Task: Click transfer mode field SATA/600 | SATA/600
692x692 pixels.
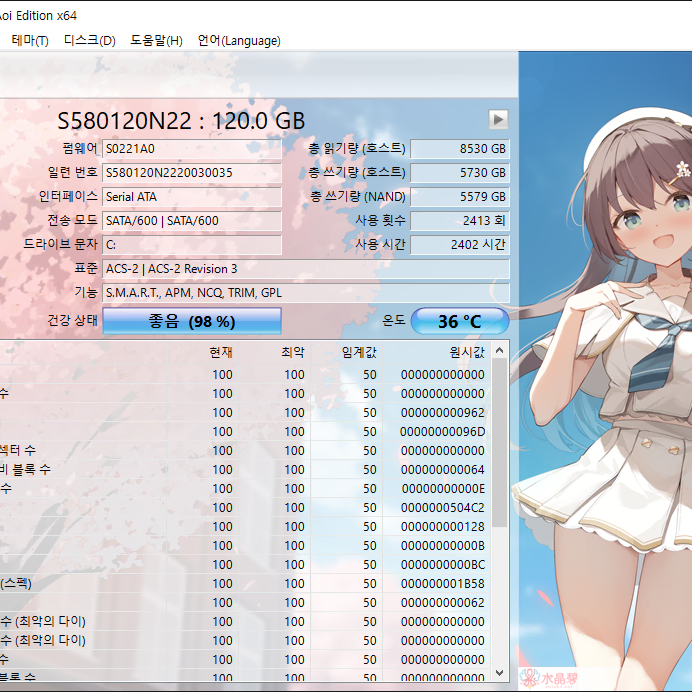Action: (x=192, y=220)
